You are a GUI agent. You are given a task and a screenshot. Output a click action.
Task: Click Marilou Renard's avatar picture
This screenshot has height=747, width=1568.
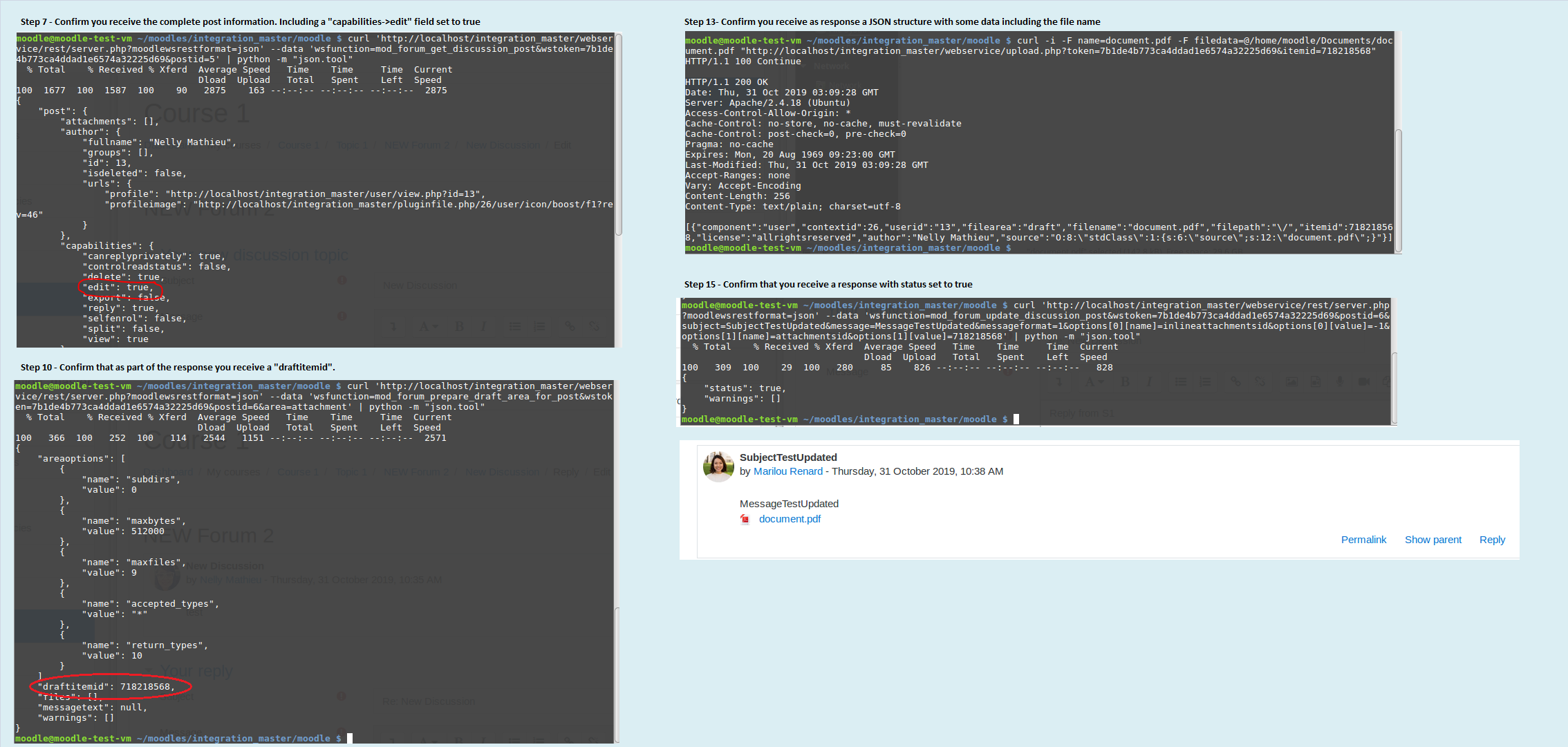click(x=718, y=466)
